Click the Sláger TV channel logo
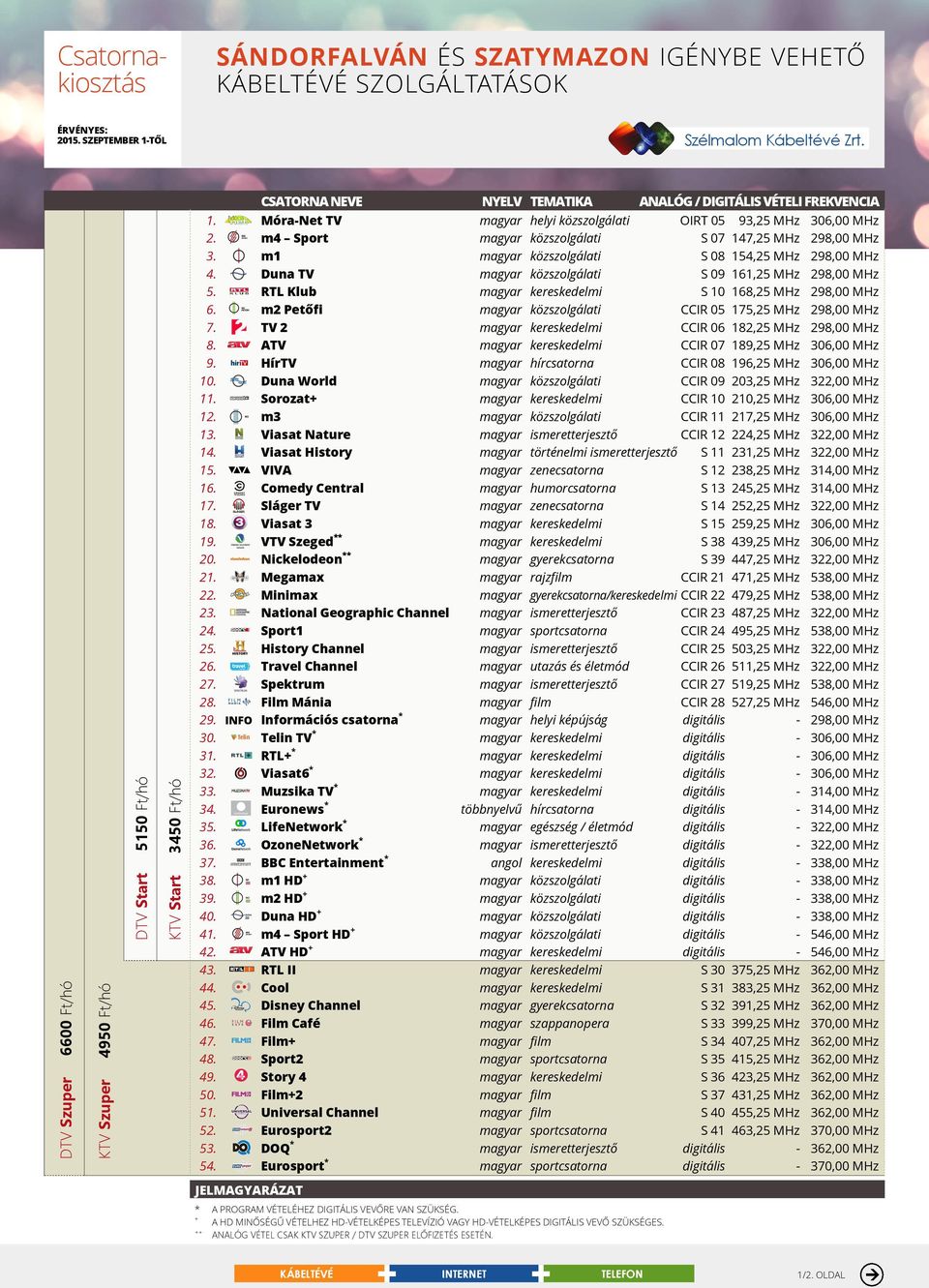 point(238,506)
